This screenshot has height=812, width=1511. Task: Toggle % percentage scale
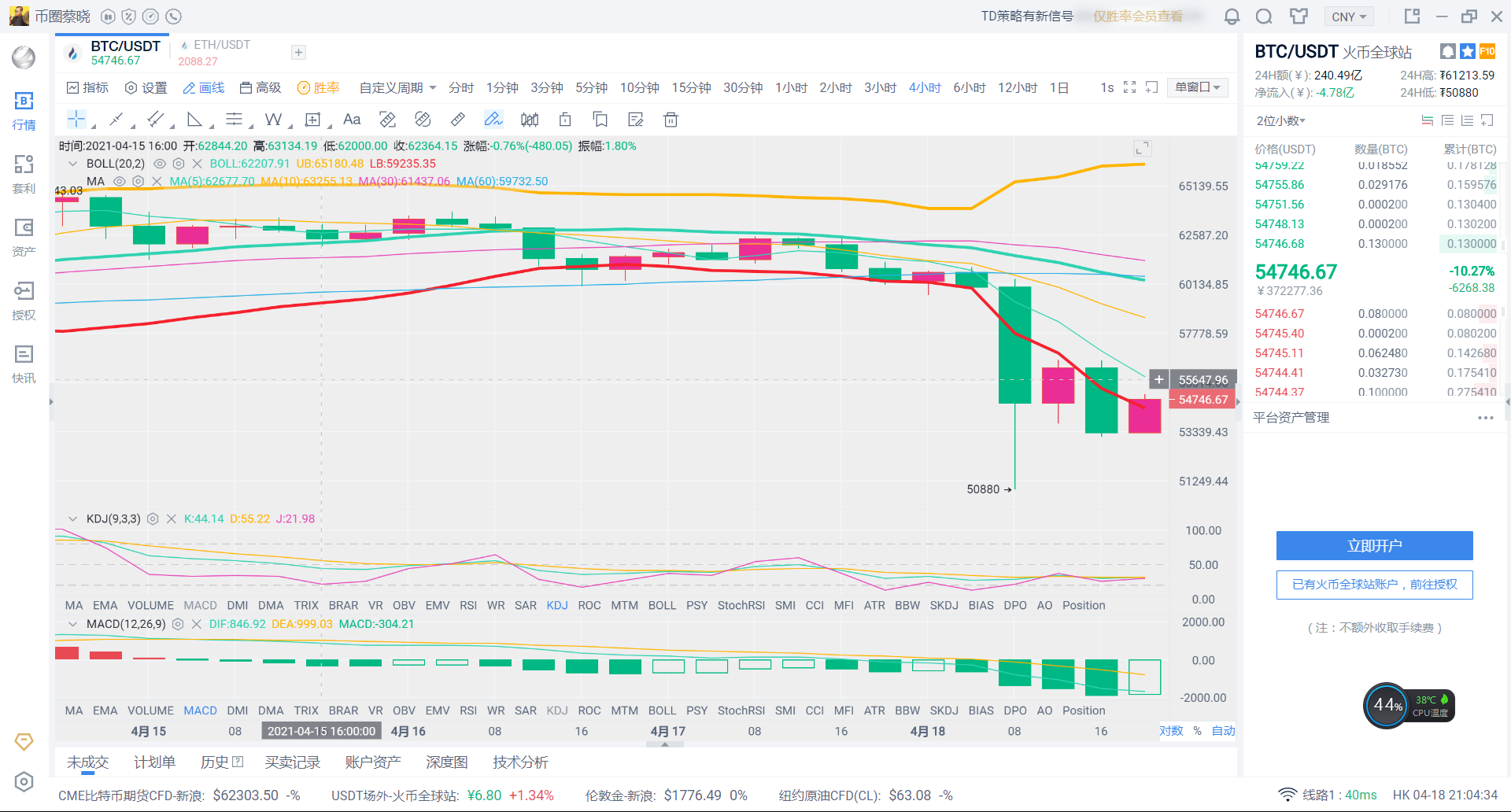tap(1197, 731)
